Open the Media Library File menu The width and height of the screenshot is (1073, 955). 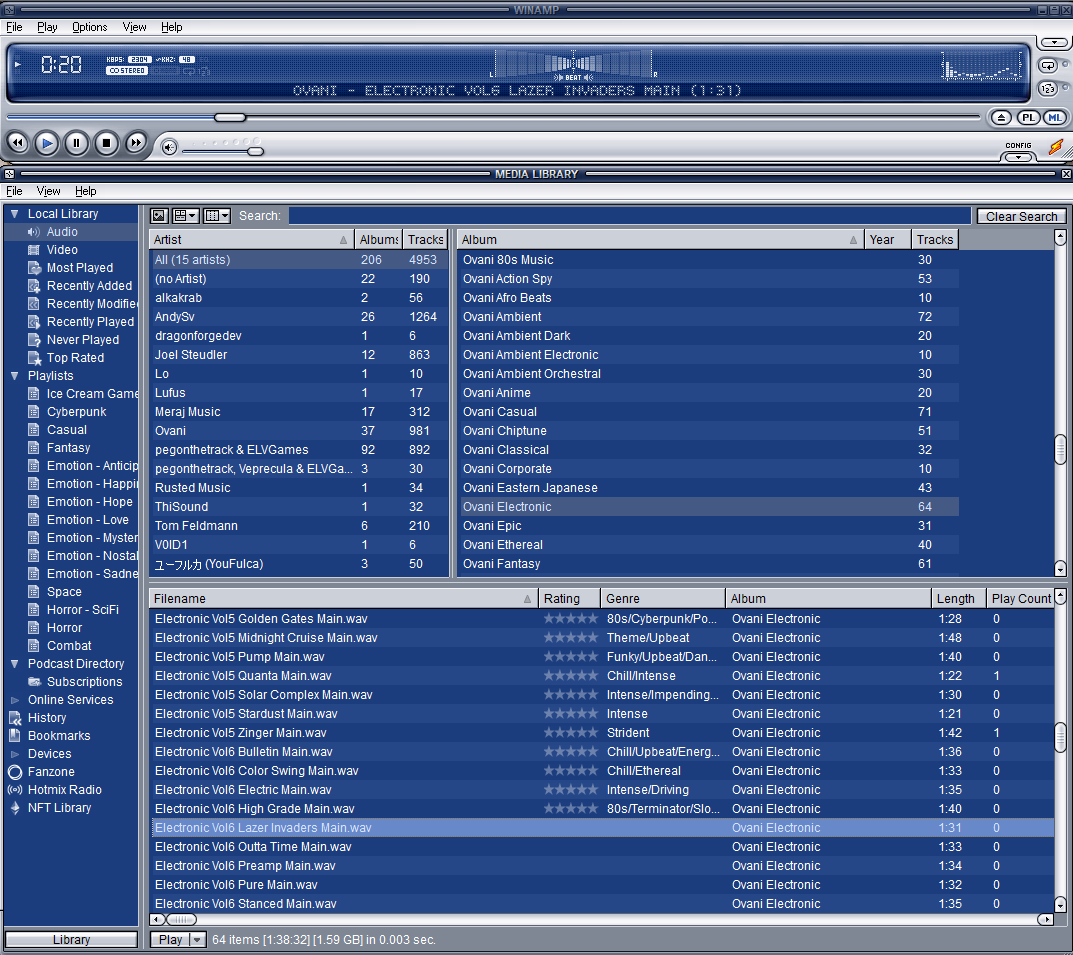coord(14,191)
